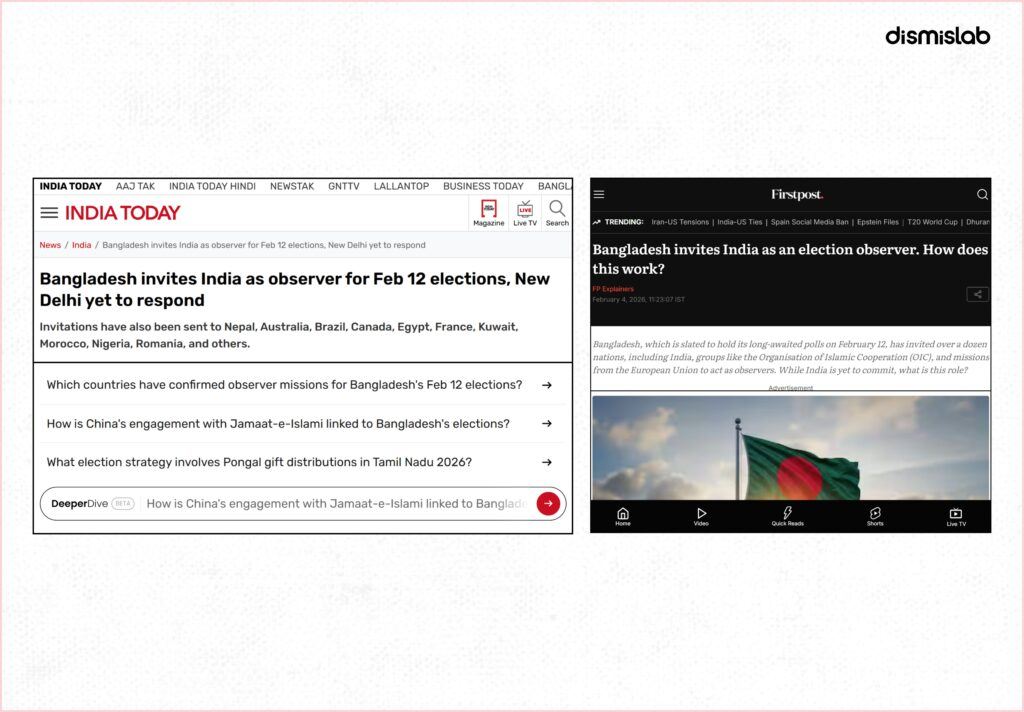Screen dimensions: 1024x712
Task: Open India Today hamburger menu
Action: 49,213
